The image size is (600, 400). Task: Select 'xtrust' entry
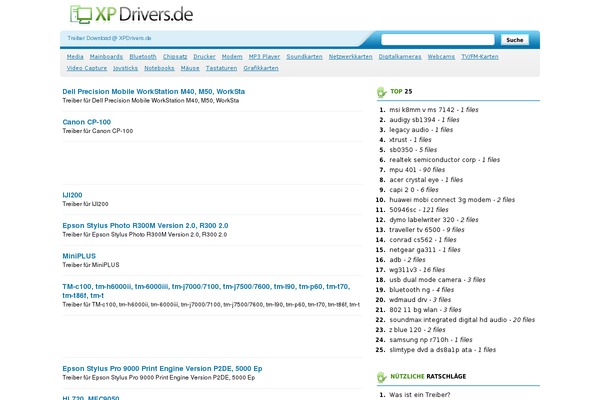(x=398, y=140)
